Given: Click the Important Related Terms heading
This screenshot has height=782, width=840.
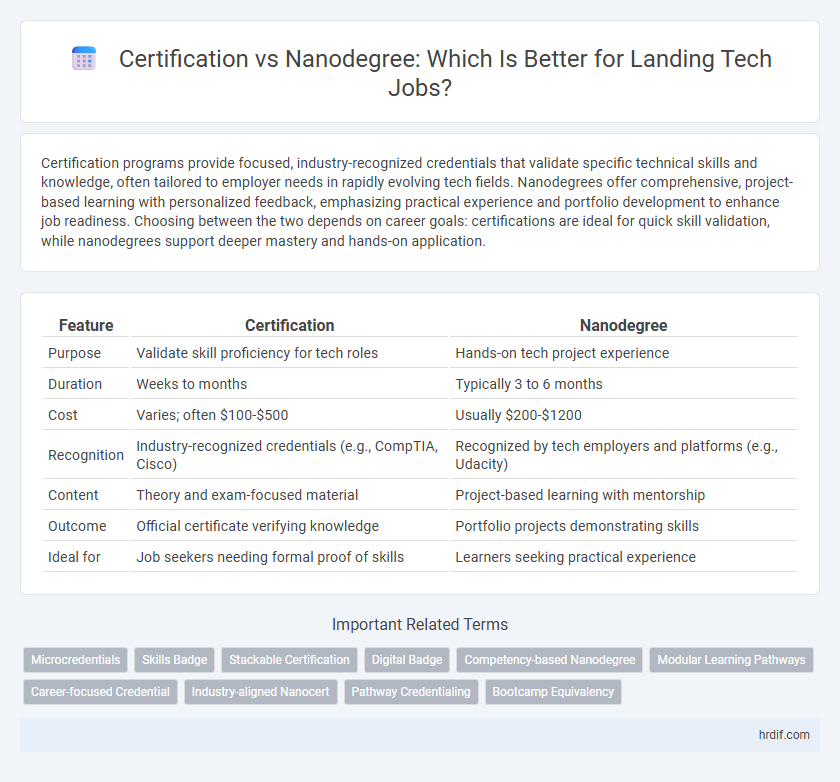Looking at the screenshot, I should click(x=420, y=625).
